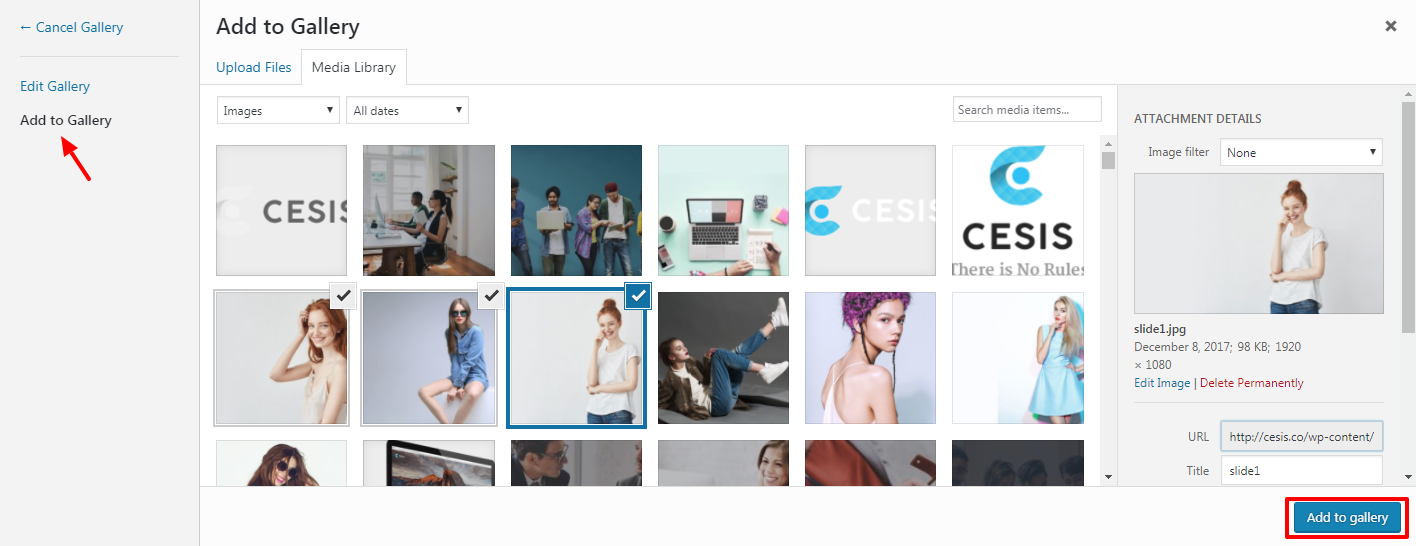Click the Cancel Gallery link
Screen dimensions: 1416x546
(x=71, y=27)
